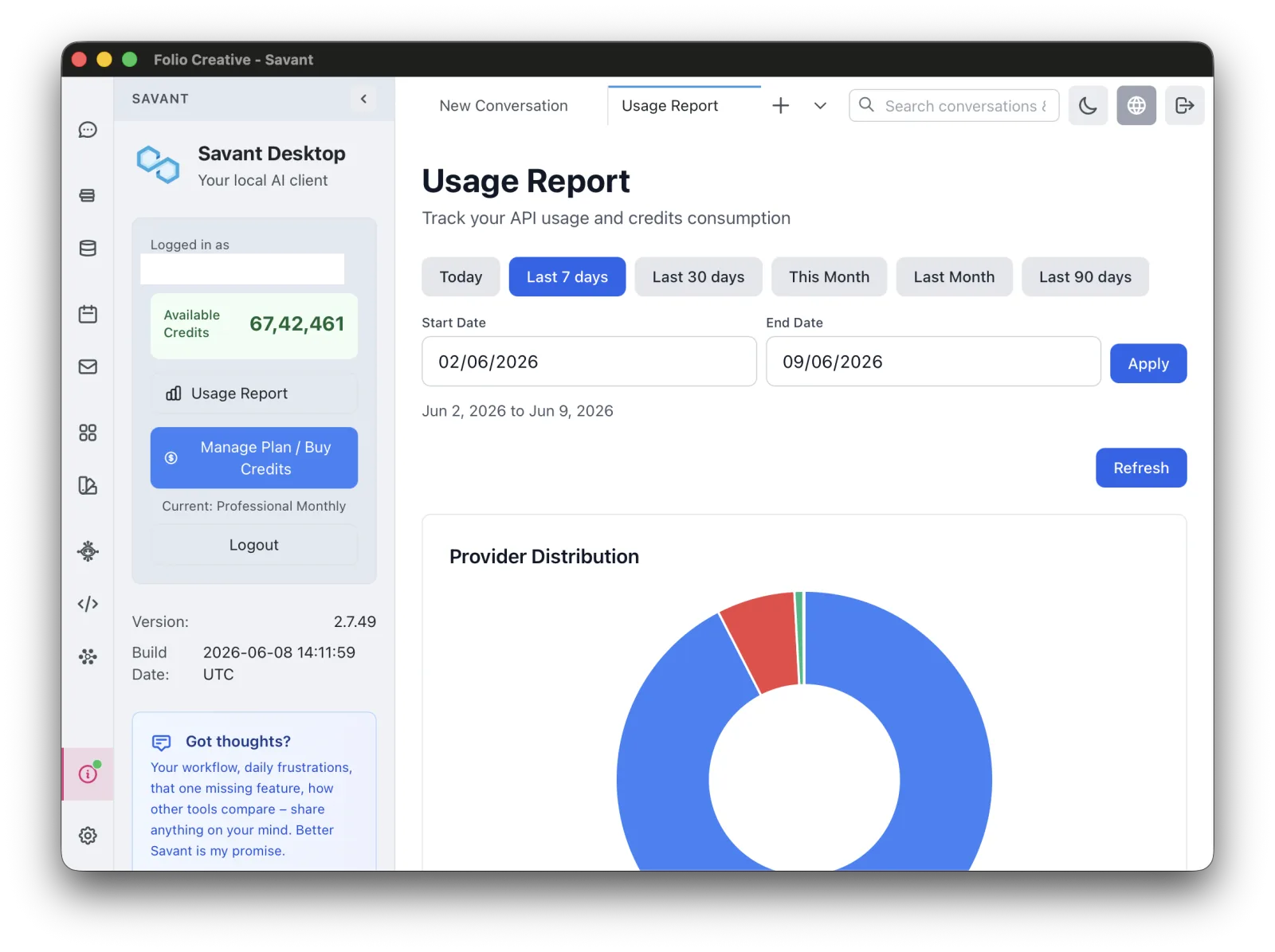
Task: Click the Savant Desktop logo
Action: (158, 165)
